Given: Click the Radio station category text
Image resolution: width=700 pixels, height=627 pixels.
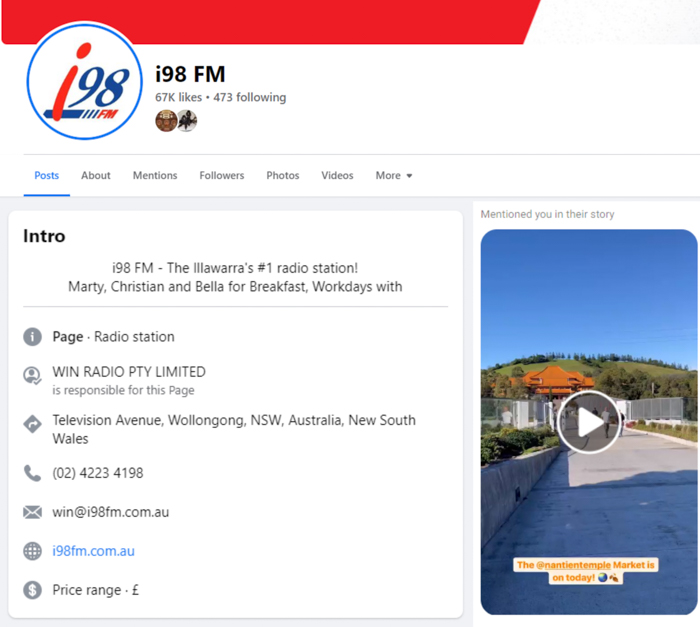Looking at the screenshot, I should (x=134, y=337).
